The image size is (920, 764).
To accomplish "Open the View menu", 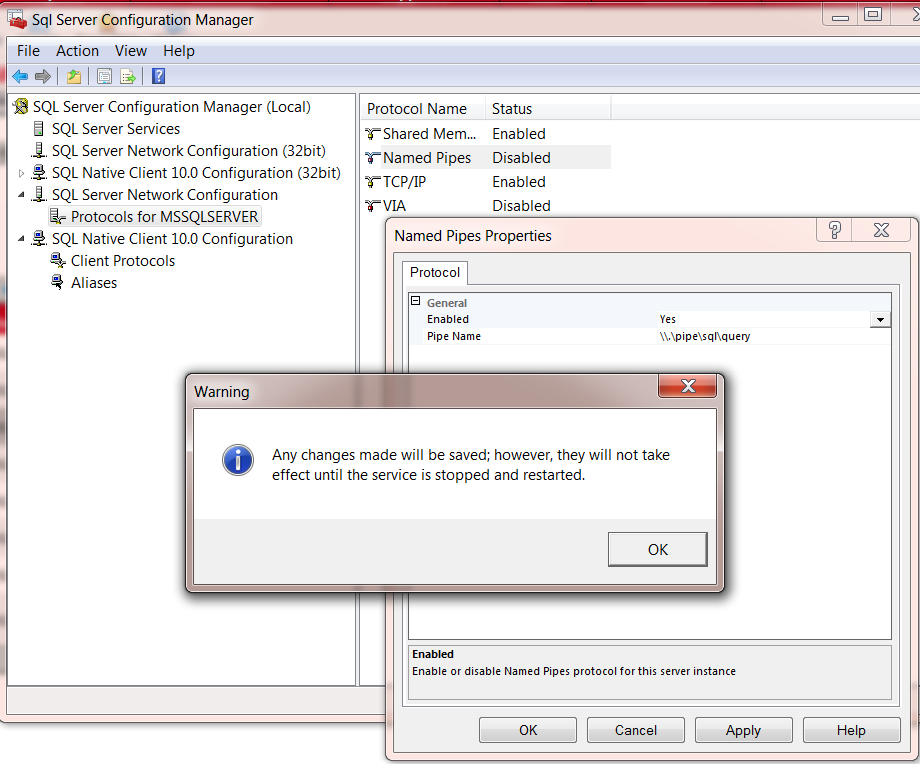I will [x=130, y=51].
